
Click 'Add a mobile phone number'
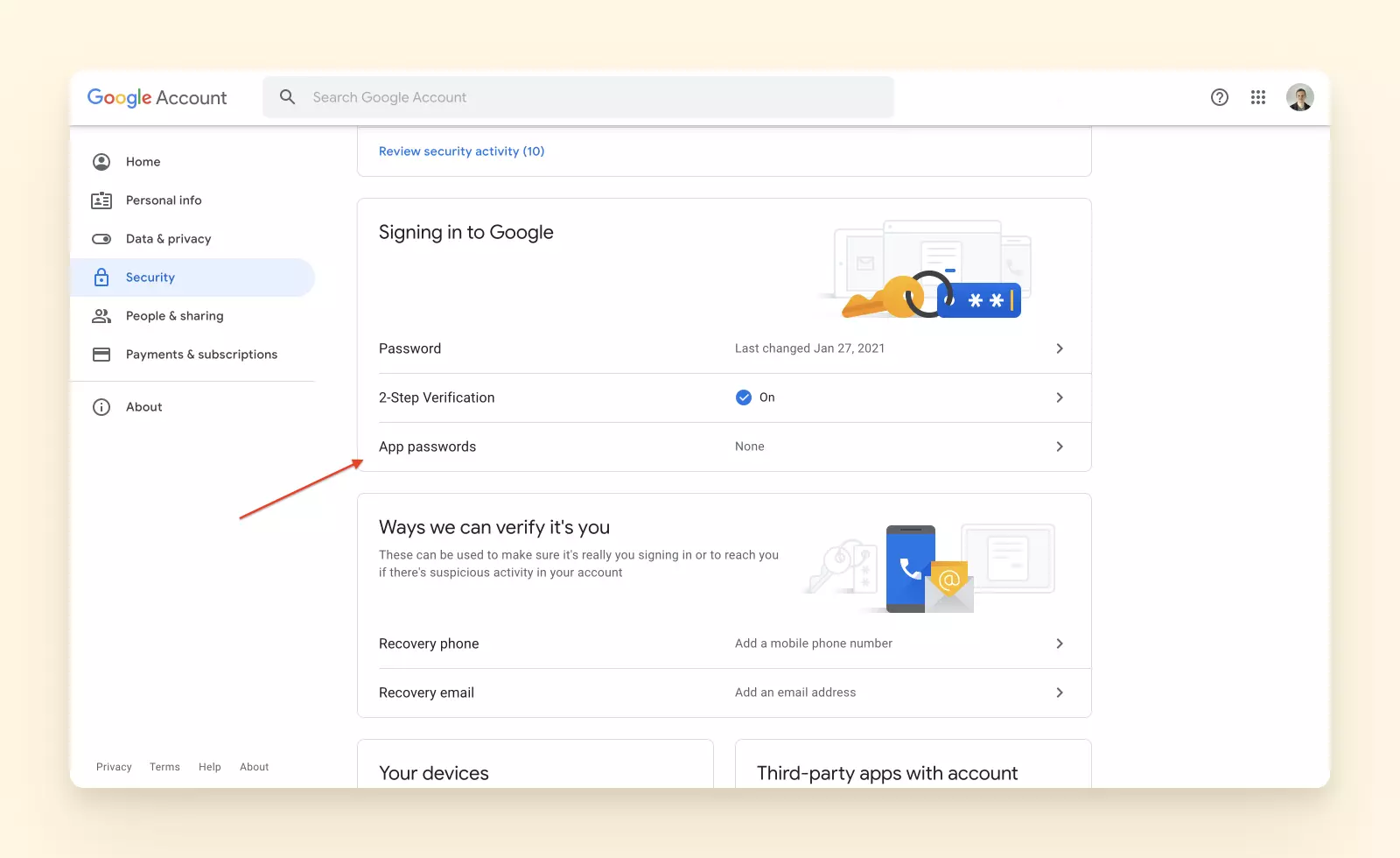(x=814, y=643)
